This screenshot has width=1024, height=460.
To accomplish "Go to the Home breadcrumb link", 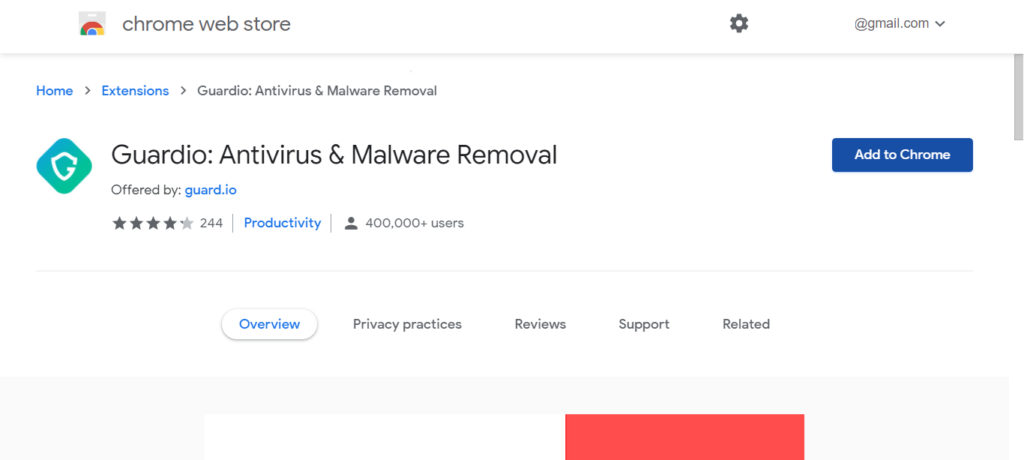I will pos(54,91).
